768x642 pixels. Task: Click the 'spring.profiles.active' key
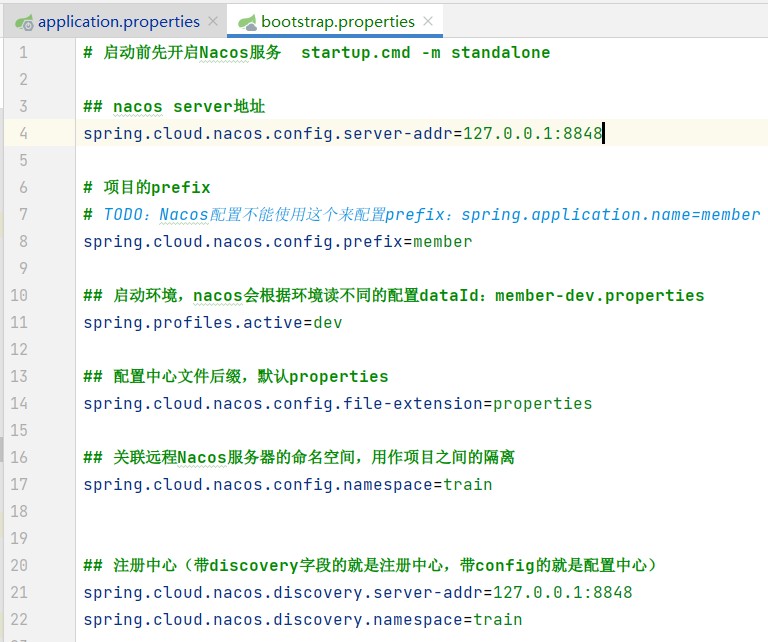coord(193,322)
